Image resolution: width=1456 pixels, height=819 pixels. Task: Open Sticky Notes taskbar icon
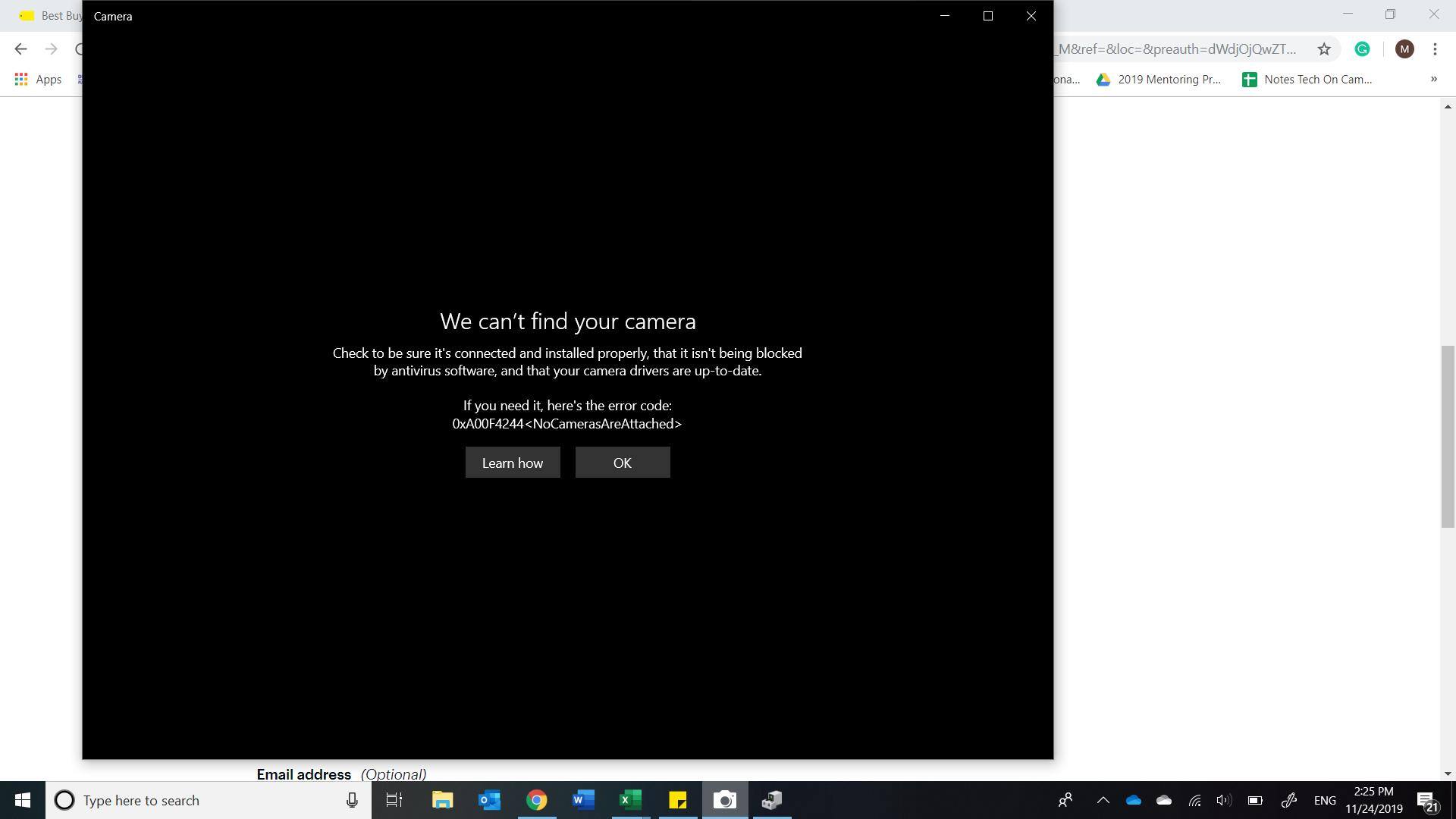tap(677, 800)
